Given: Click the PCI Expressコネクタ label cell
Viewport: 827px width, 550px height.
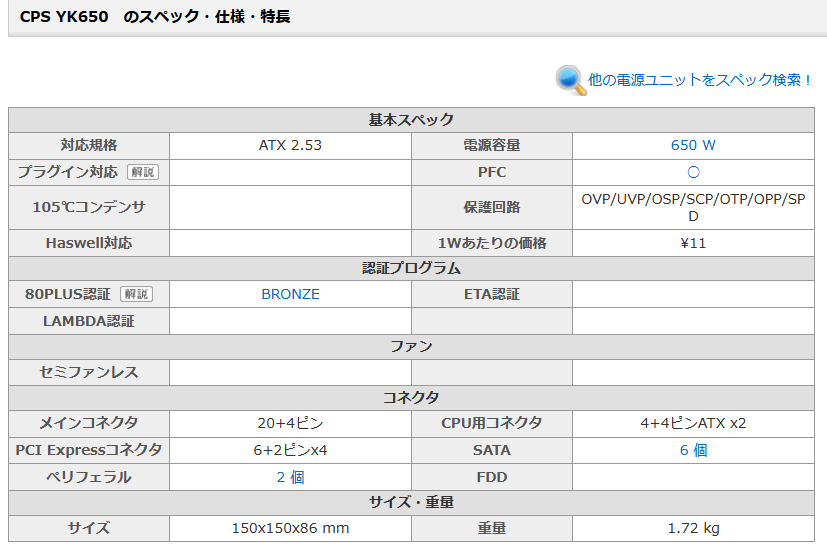Looking at the screenshot, I should point(89,450).
